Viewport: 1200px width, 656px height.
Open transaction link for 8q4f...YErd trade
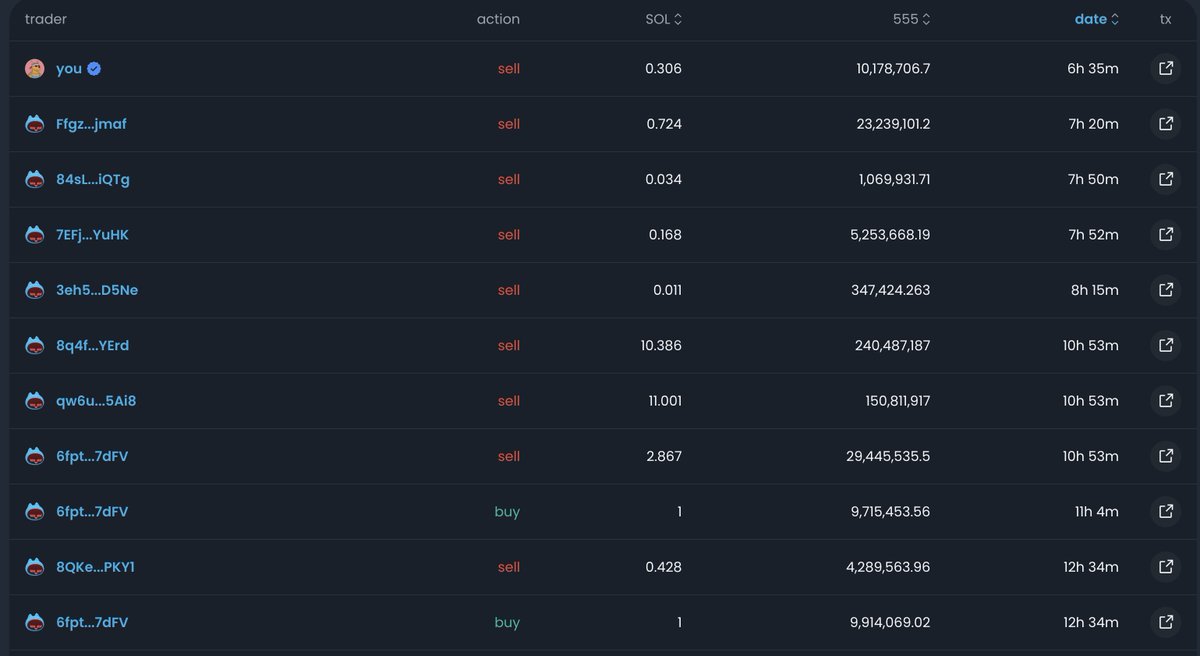1165,345
